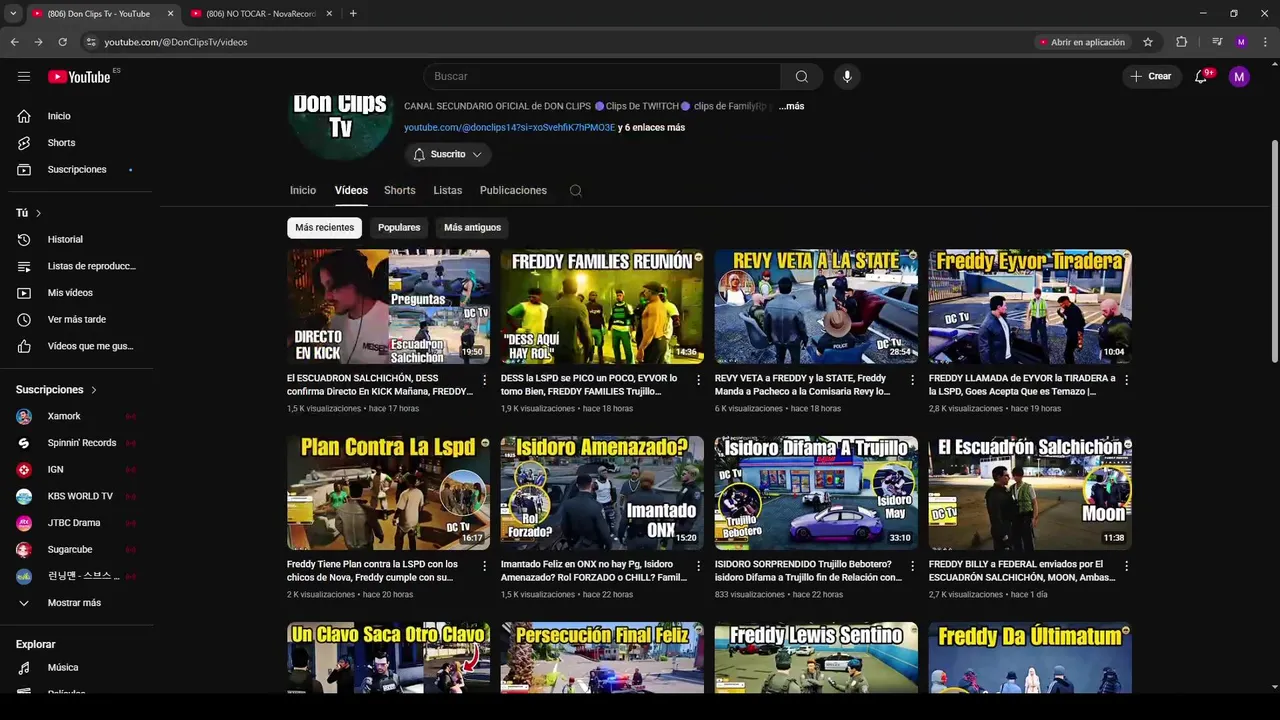Switch to channel Inicio tab

(x=303, y=191)
